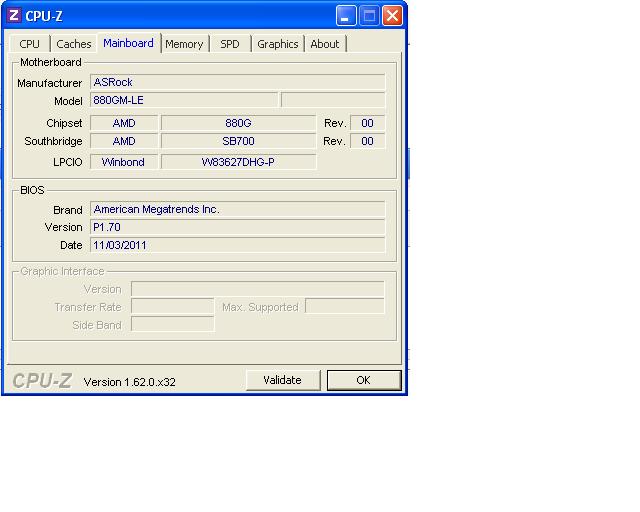Click the empty second Model field
Screen dimensions: 640x512
click(333, 100)
